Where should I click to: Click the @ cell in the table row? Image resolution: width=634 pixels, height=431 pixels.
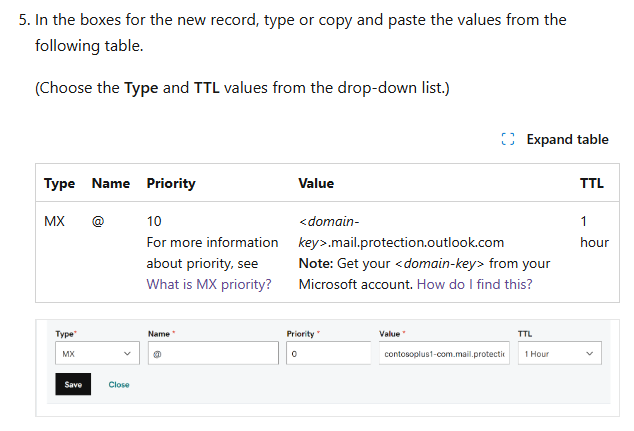(98, 221)
